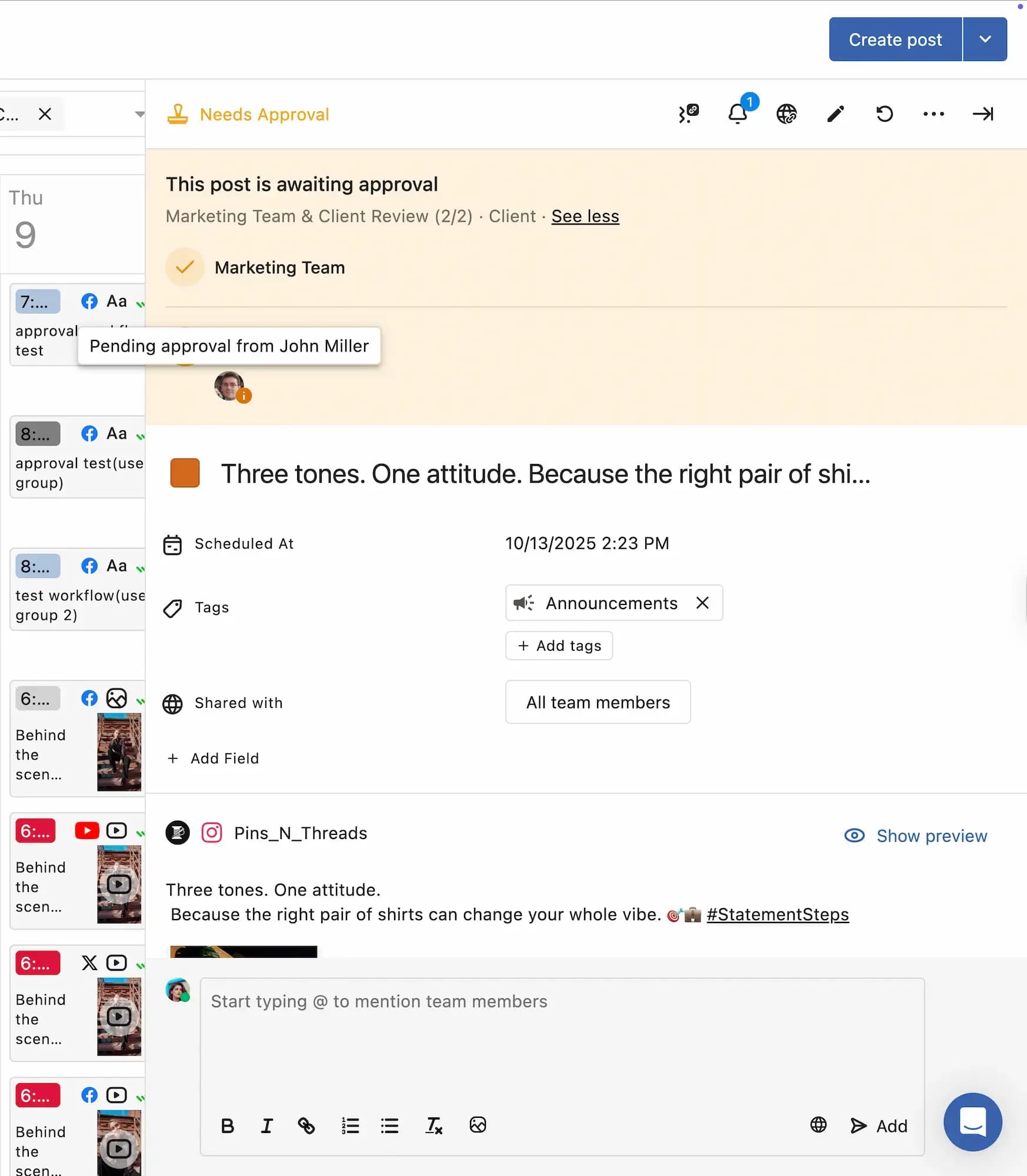Open the three-dots more options menu
1027x1176 pixels.
[x=933, y=113]
